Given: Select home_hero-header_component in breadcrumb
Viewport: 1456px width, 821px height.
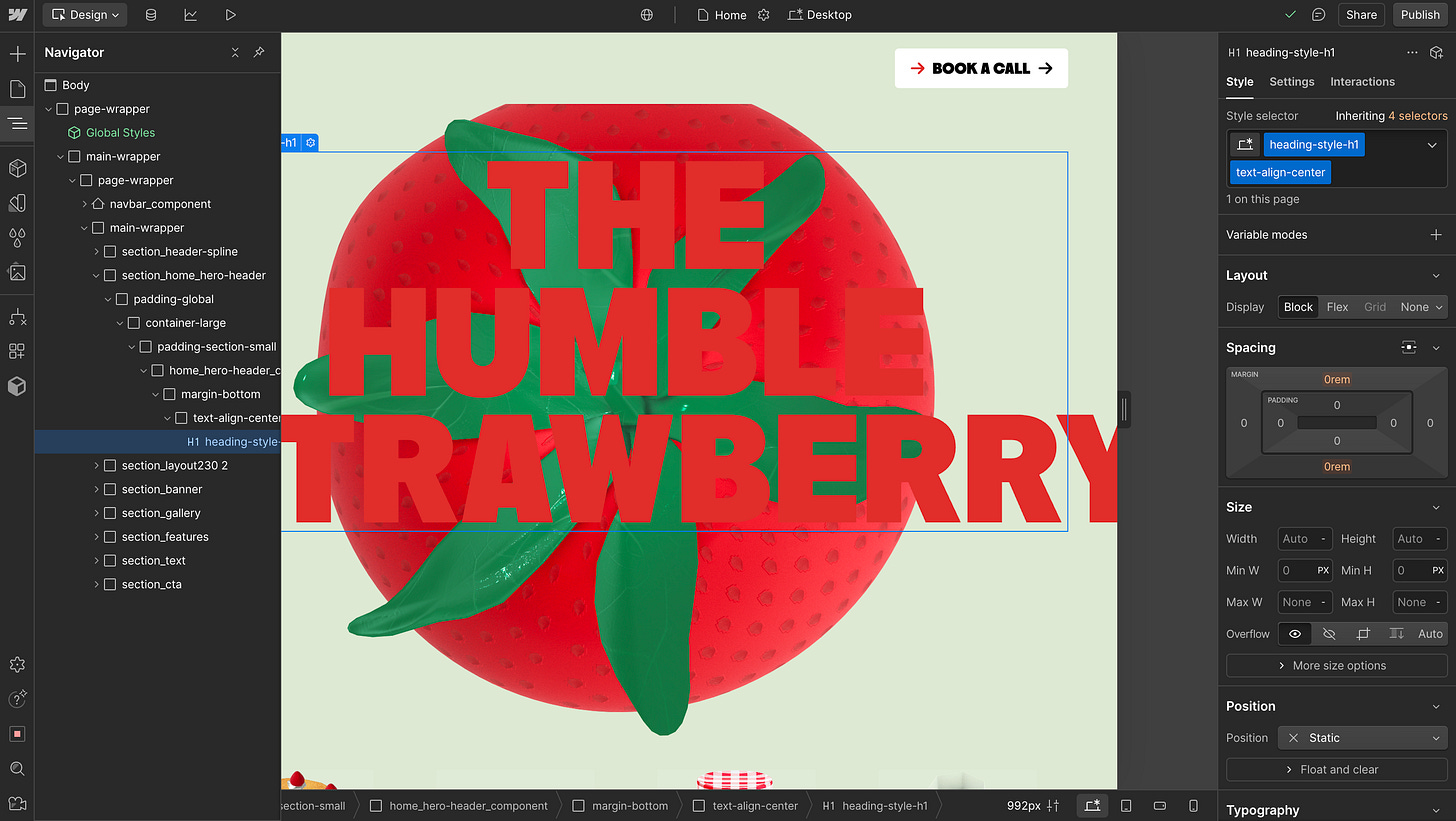Looking at the screenshot, I should (x=459, y=806).
